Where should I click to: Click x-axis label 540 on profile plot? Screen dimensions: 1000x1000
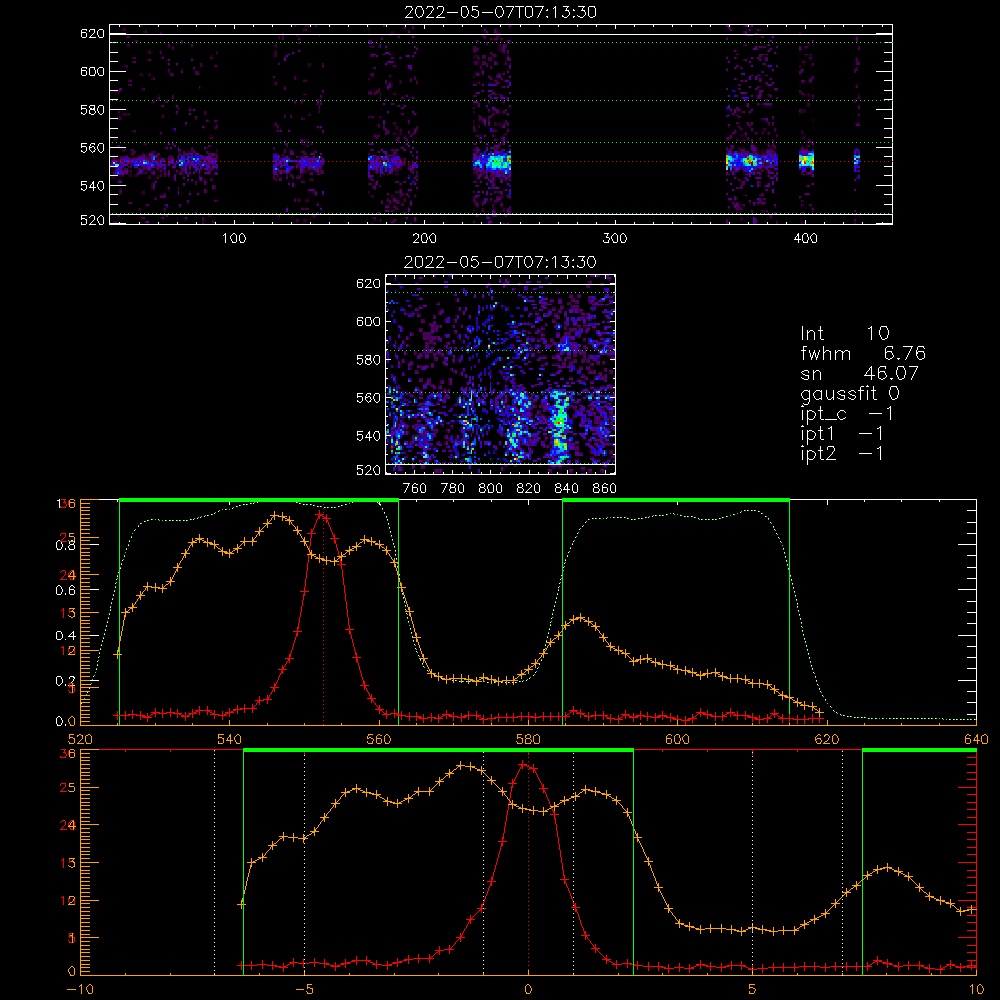[x=230, y=739]
